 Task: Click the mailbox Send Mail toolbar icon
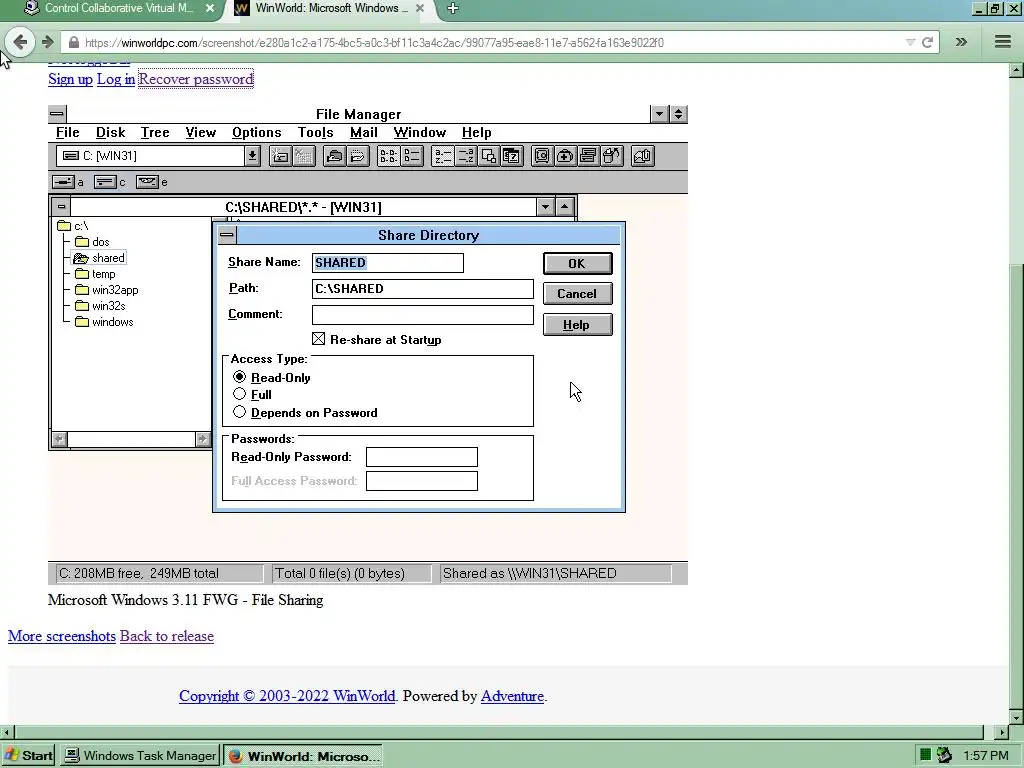point(643,156)
